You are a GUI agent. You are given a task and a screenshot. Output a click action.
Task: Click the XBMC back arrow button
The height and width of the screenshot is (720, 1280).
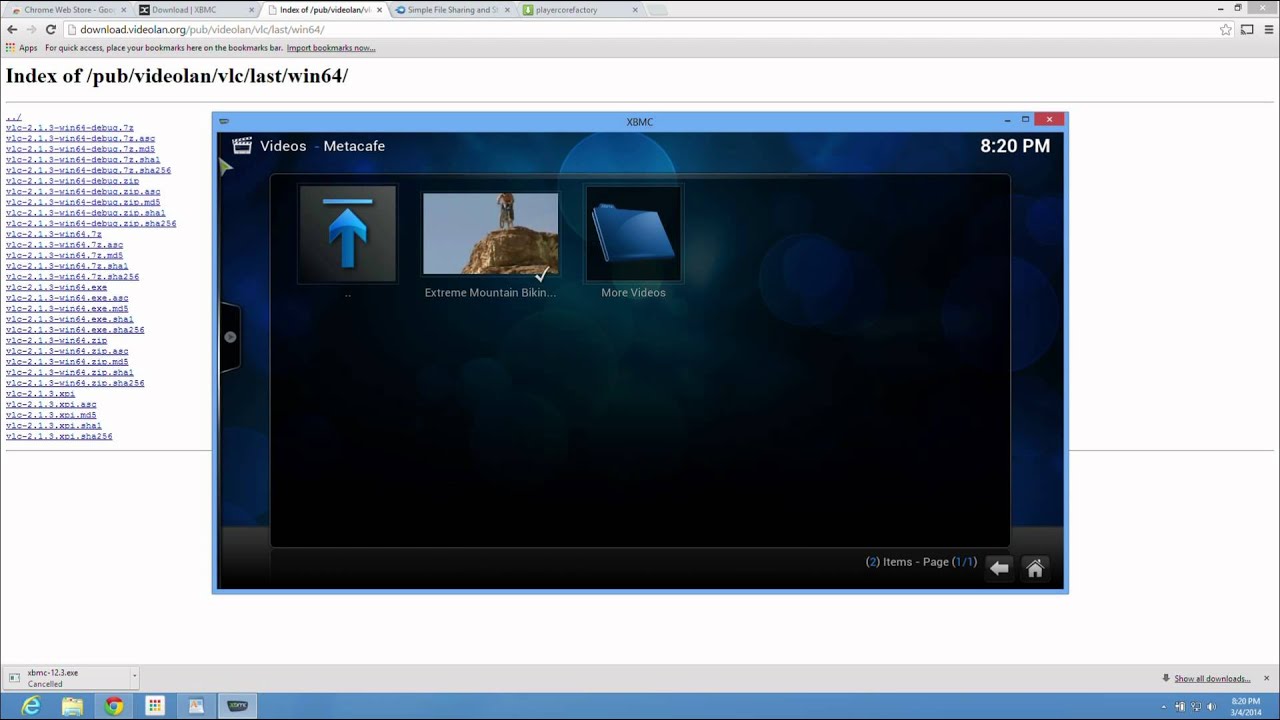[999, 568]
